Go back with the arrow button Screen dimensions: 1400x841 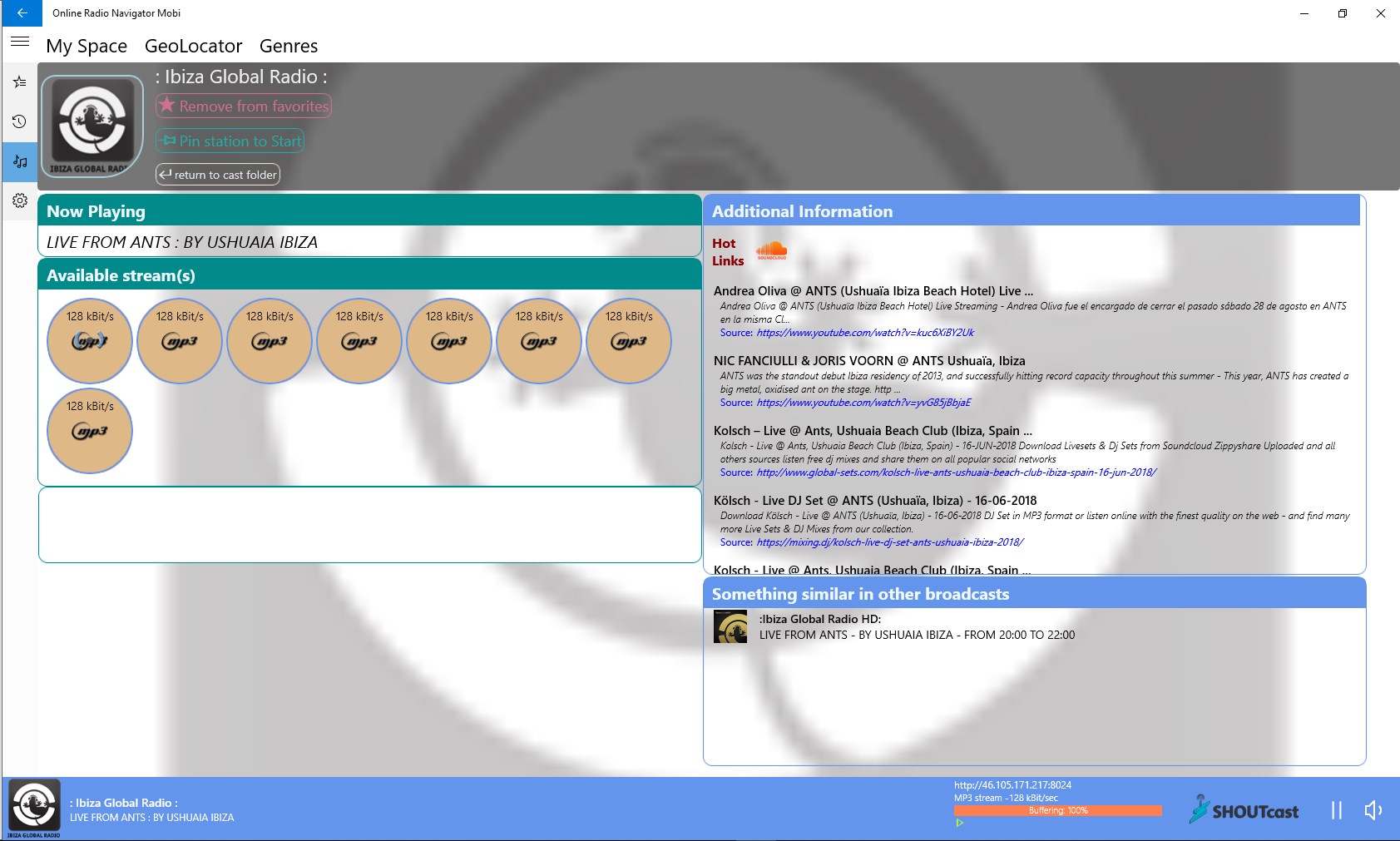22,13
